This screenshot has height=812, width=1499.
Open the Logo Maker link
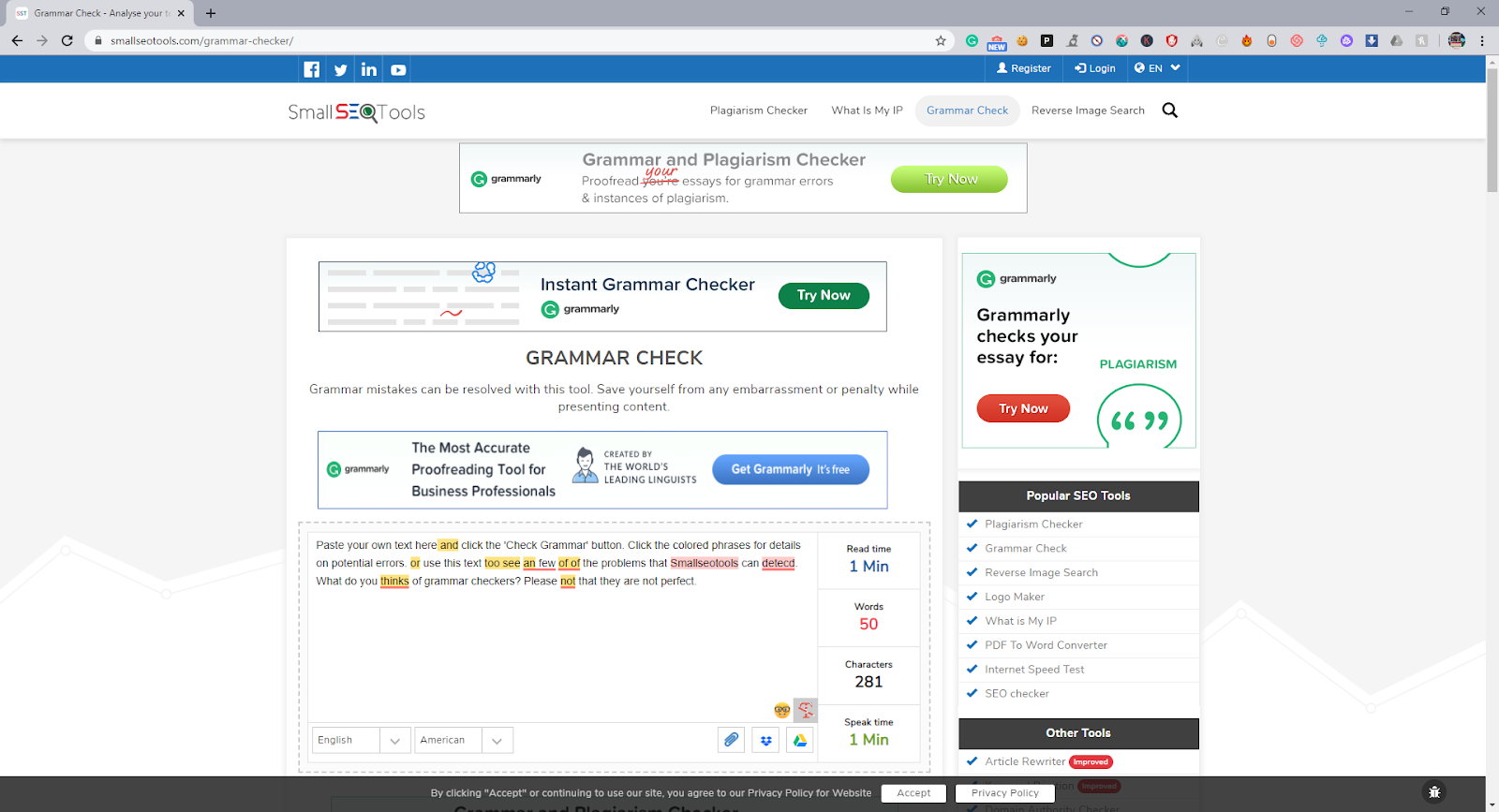tap(1014, 598)
